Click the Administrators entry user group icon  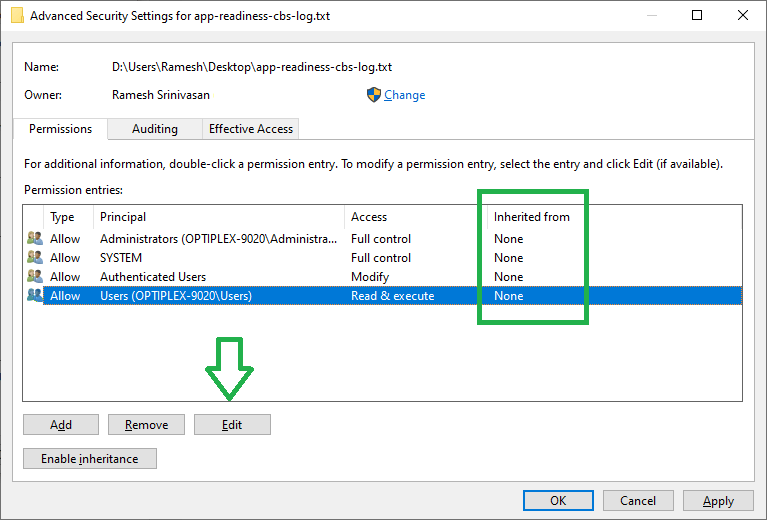pos(35,239)
